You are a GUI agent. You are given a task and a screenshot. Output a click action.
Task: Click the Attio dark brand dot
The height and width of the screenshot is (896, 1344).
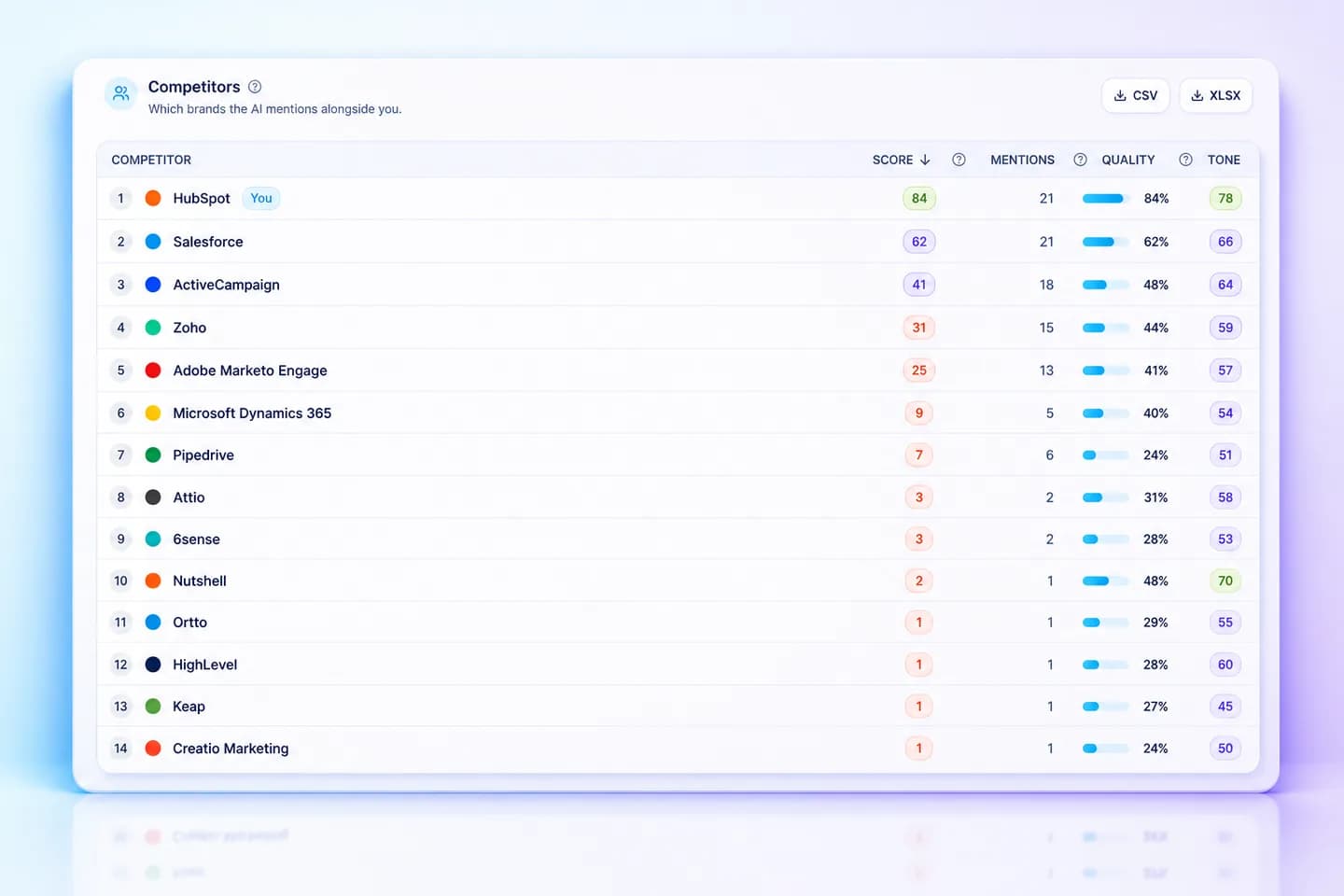pyautogui.click(x=153, y=497)
